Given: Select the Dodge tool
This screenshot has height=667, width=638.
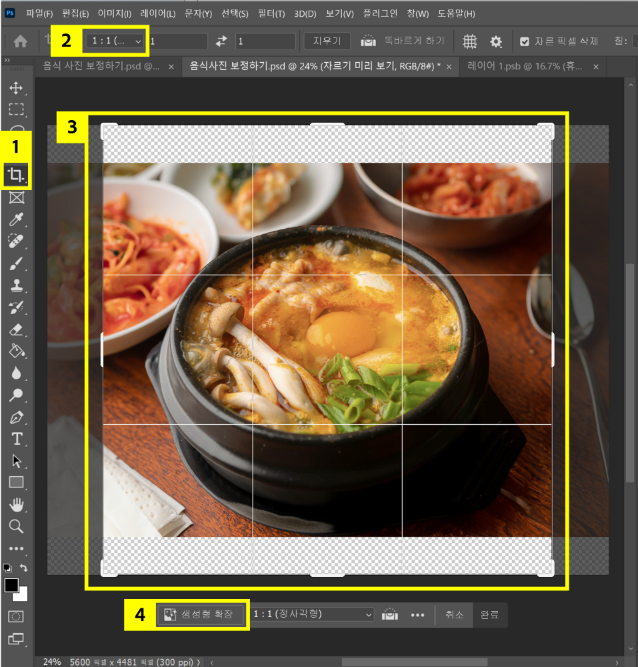Looking at the screenshot, I should click(x=16, y=395).
